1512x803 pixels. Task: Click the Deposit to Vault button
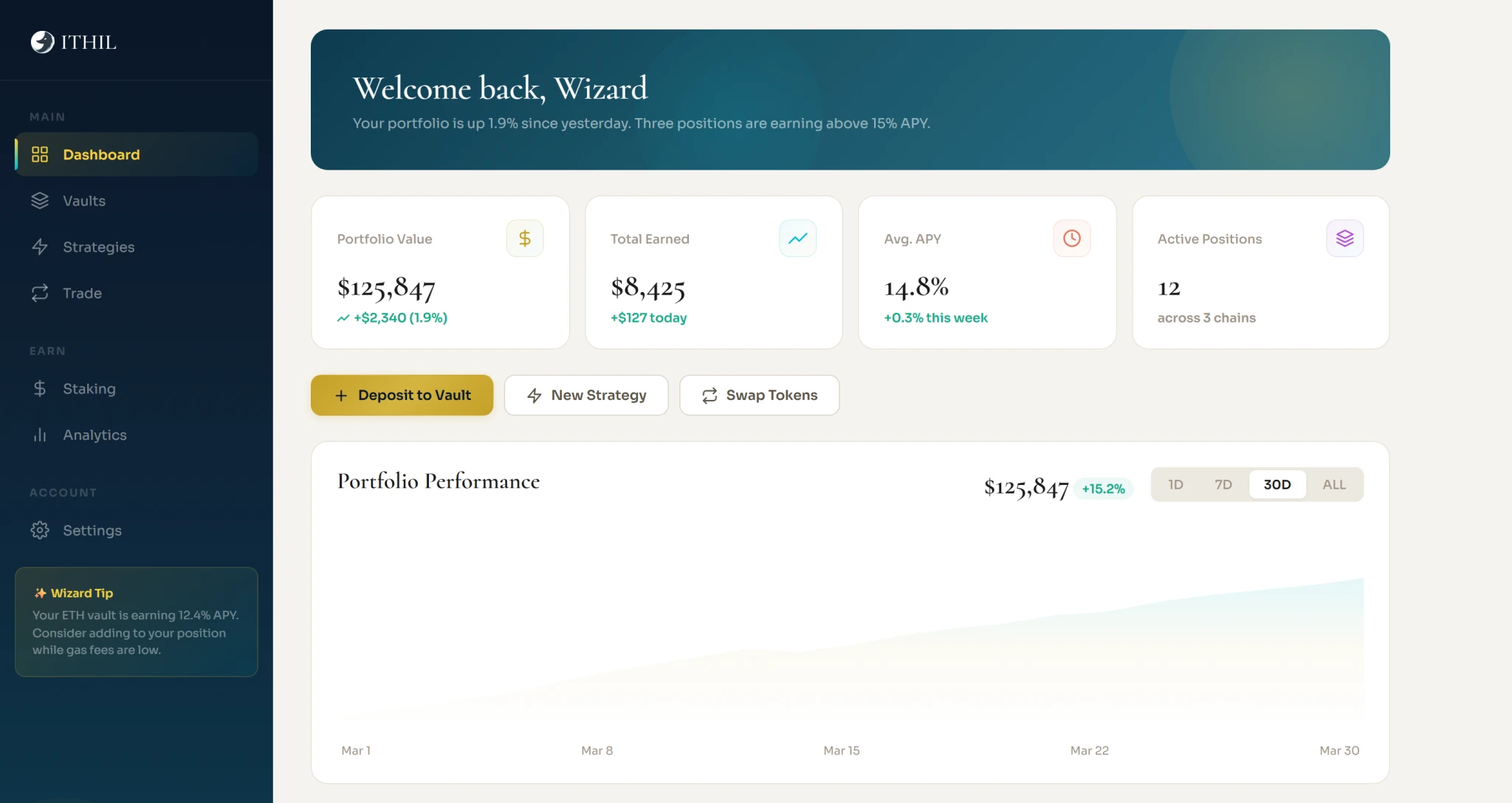402,395
